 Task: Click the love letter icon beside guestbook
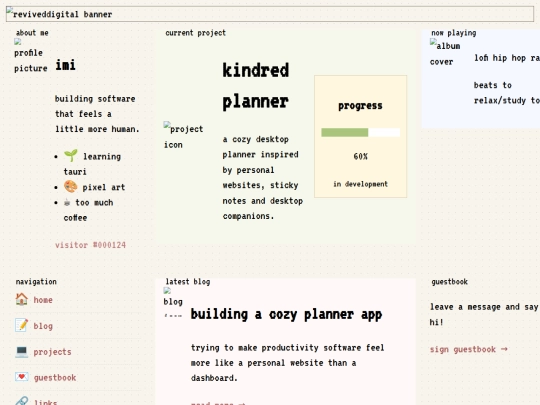(x=21, y=377)
